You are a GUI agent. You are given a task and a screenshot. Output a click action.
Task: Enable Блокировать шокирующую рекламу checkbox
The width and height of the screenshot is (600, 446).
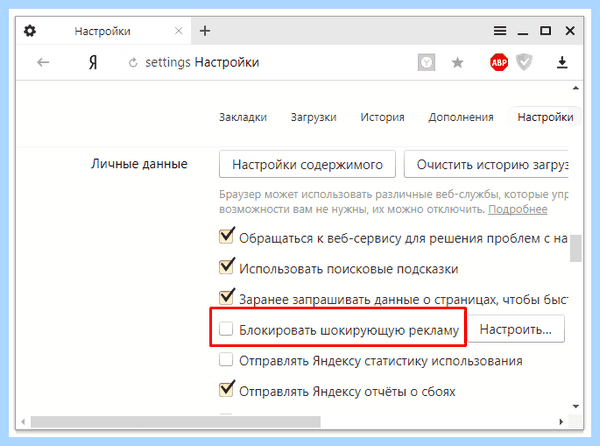(226, 329)
